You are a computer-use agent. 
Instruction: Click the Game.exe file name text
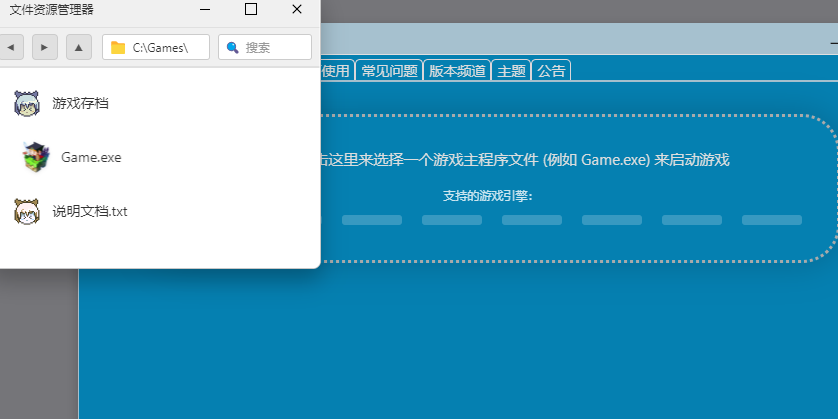pyautogui.click(x=91, y=157)
